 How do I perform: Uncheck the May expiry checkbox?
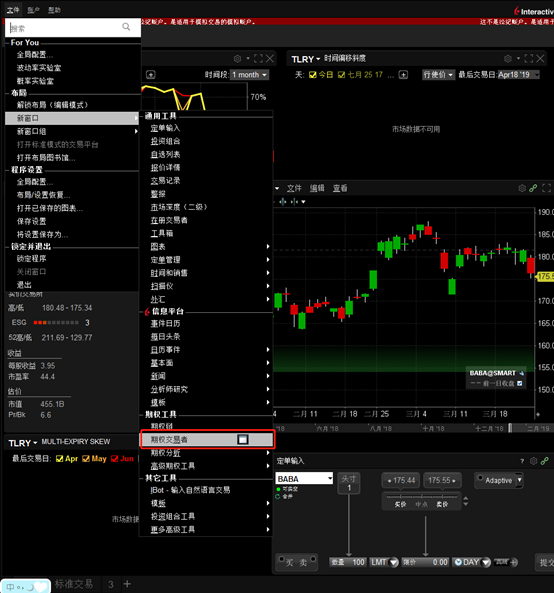click(x=86, y=459)
